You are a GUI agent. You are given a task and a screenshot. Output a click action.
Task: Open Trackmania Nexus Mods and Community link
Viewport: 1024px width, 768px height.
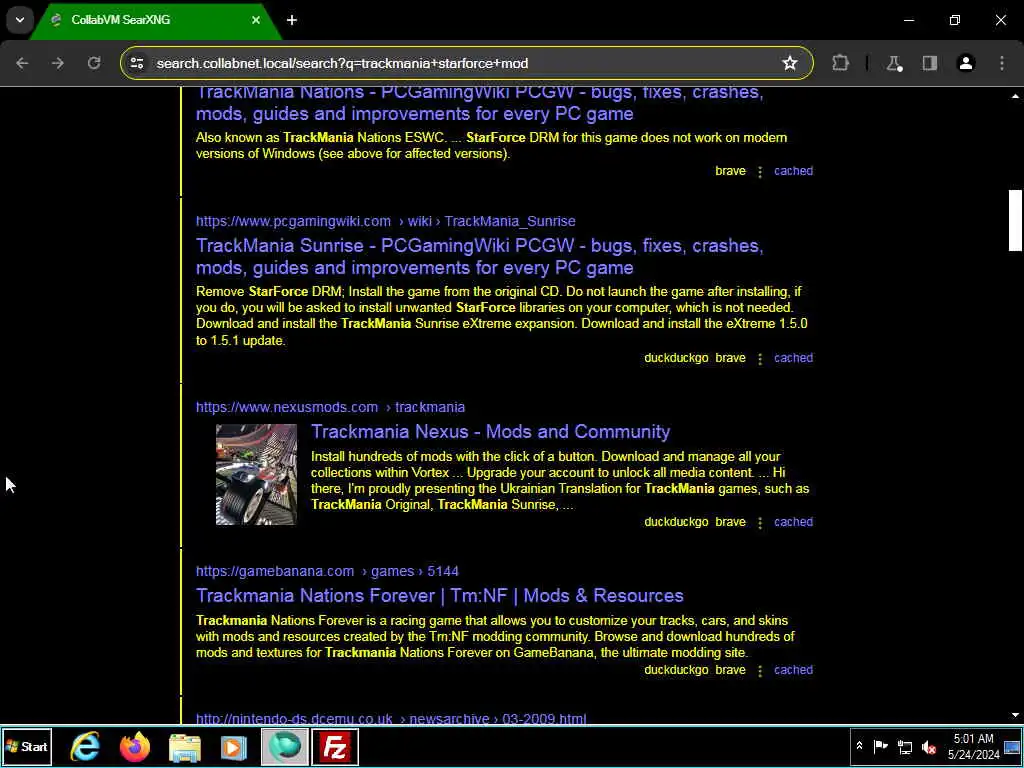[490, 432]
